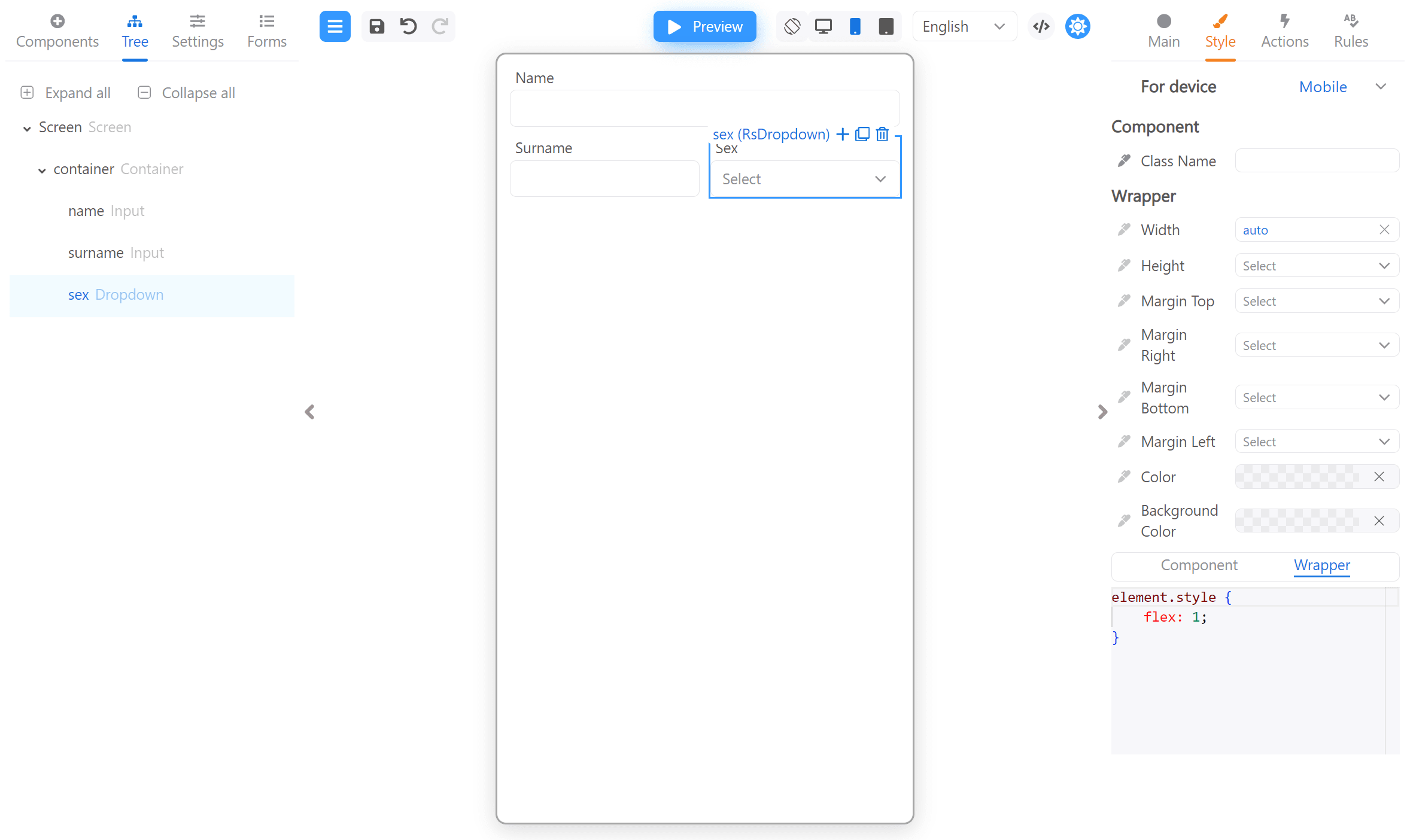Open the Wrapper styles tab

coord(1321,565)
